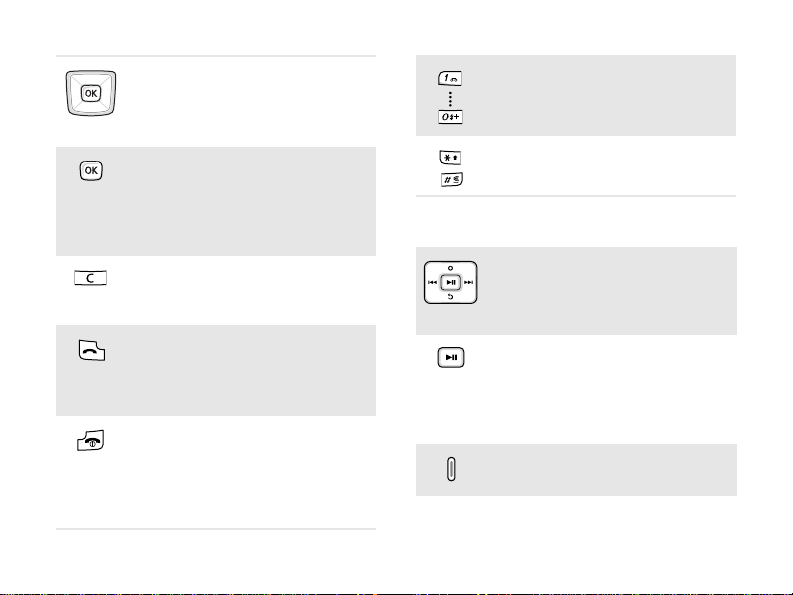The height and width of the screenshot is (595, 793).
Task: Select the number 1 voicemail key
Action: [x=450, y=78]
